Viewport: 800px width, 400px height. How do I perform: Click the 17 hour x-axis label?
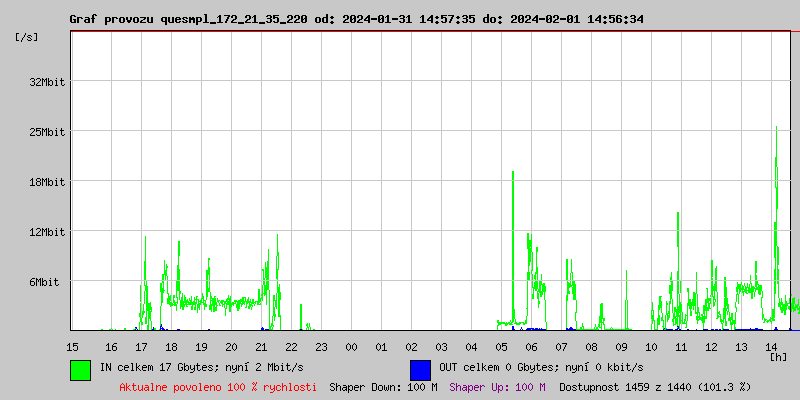click(x=141, y=347)
